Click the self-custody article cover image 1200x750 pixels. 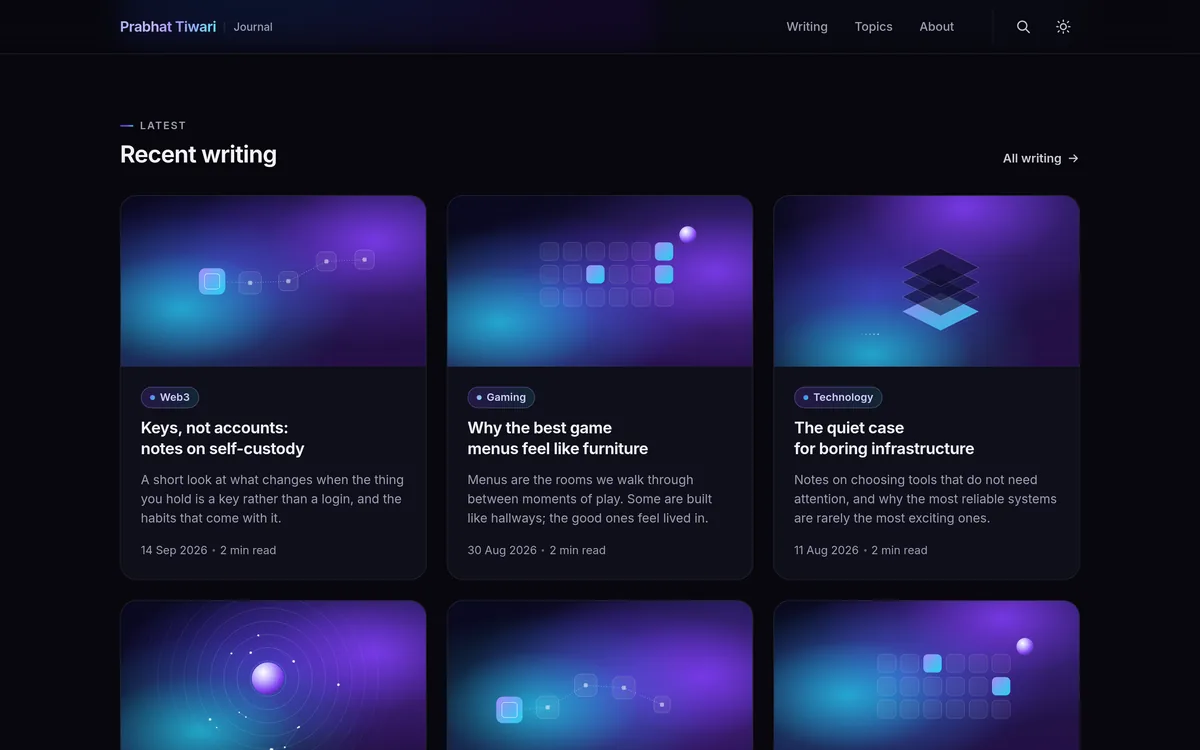point(273,281)
